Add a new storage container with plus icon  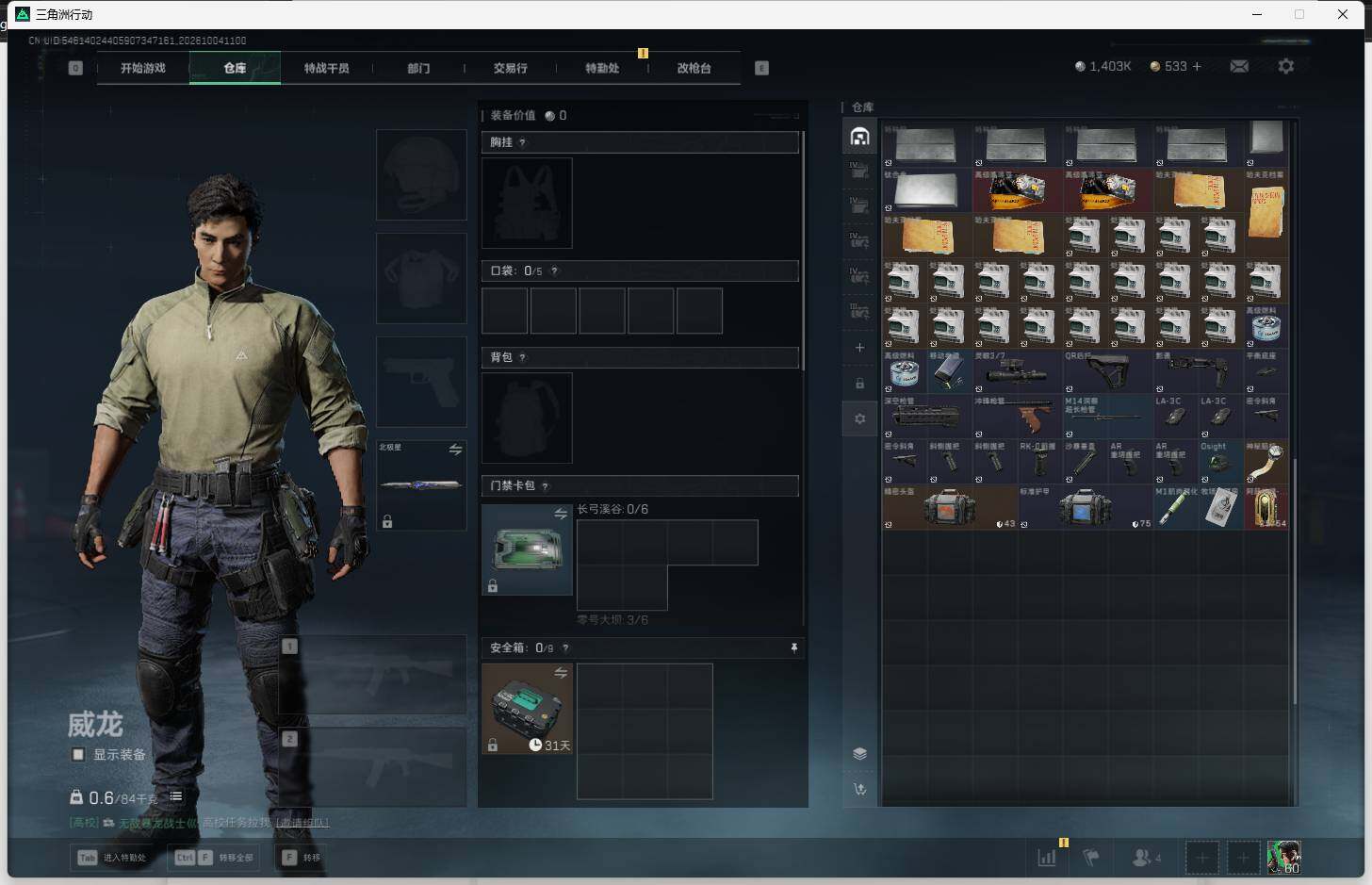(x=859, y=348)
